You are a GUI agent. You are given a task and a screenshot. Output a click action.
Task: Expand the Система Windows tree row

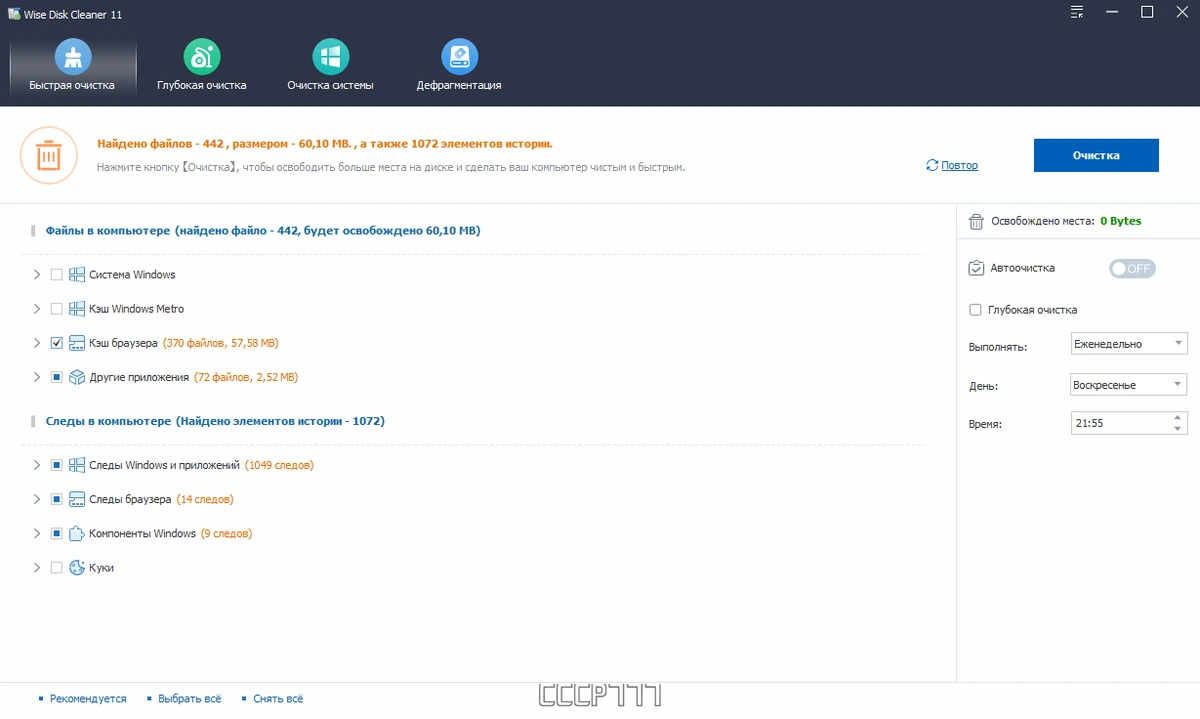tap(37, 275)
